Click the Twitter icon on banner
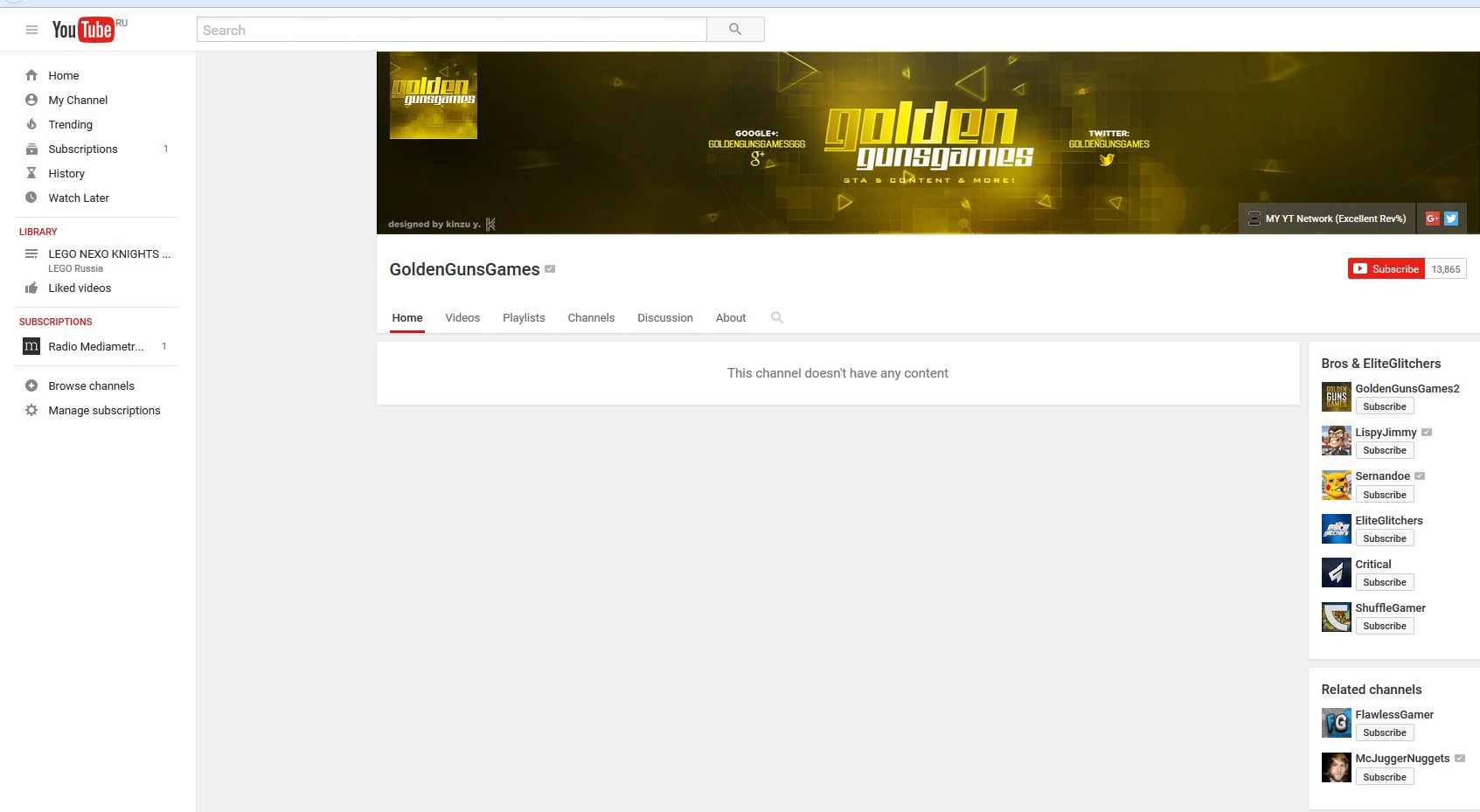The height and width of the screenshot is (812, 1480). (x=1451, y=219)
